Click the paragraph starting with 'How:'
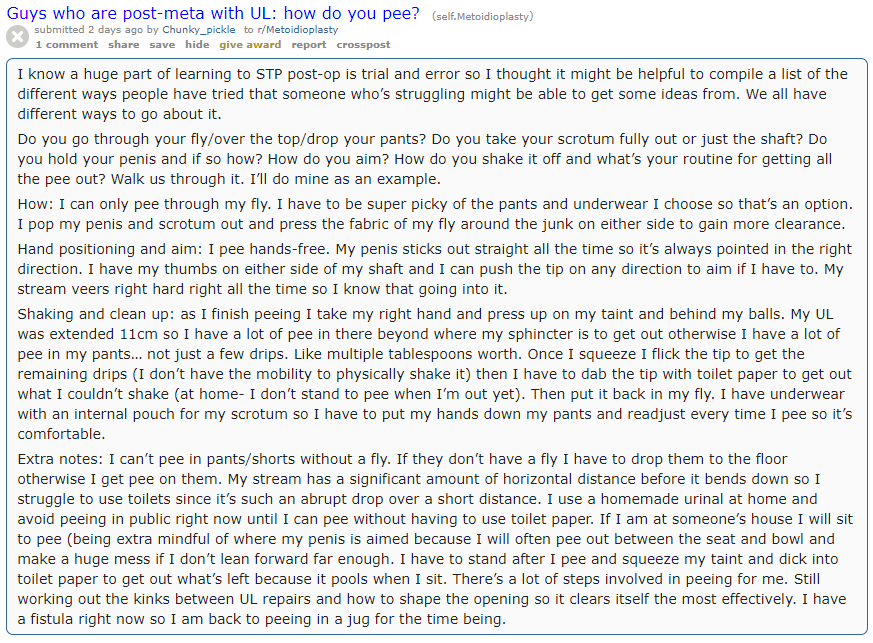 point(430,214)
